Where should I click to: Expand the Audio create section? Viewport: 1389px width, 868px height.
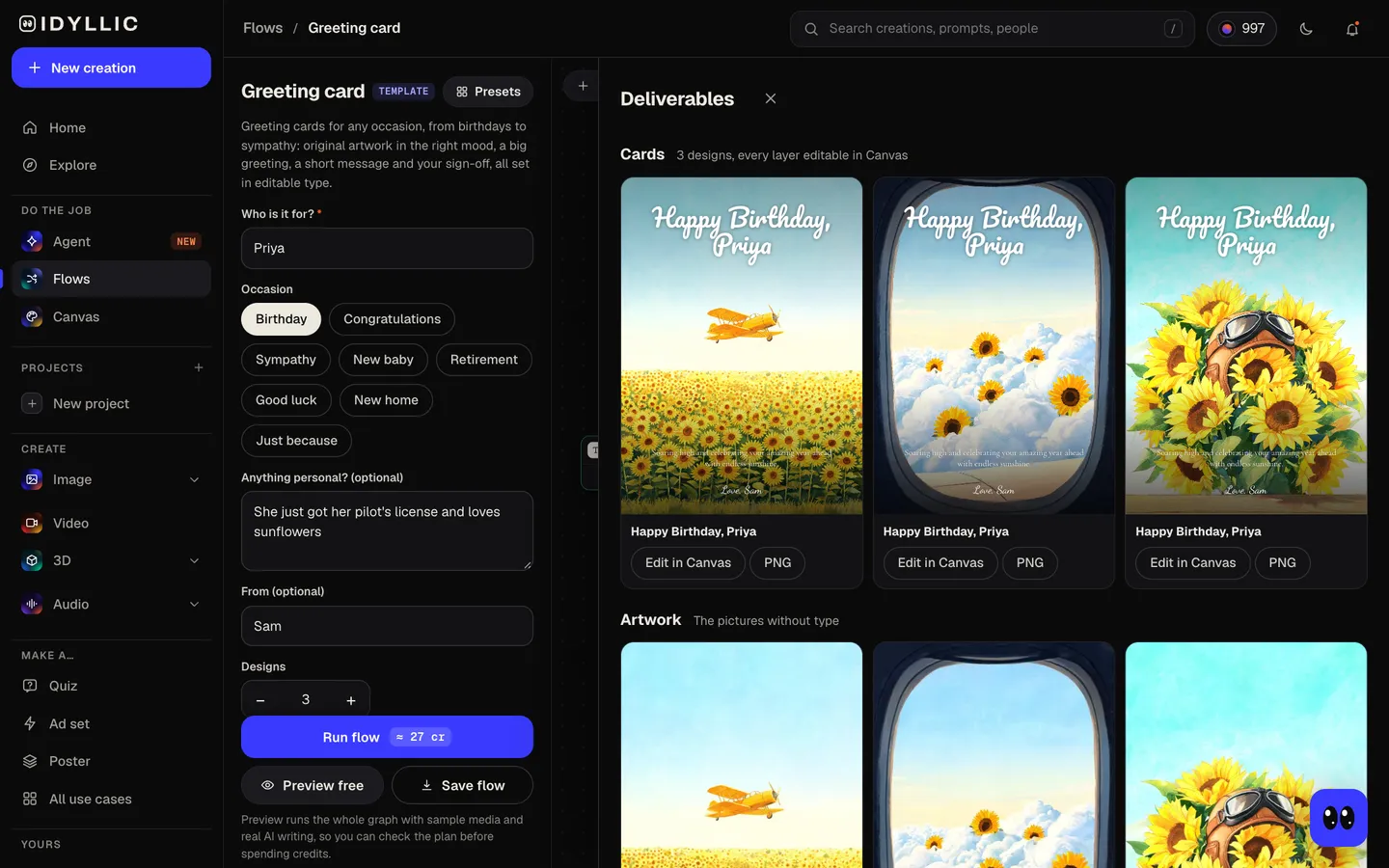pyautogui.click(x=195, y=604)
